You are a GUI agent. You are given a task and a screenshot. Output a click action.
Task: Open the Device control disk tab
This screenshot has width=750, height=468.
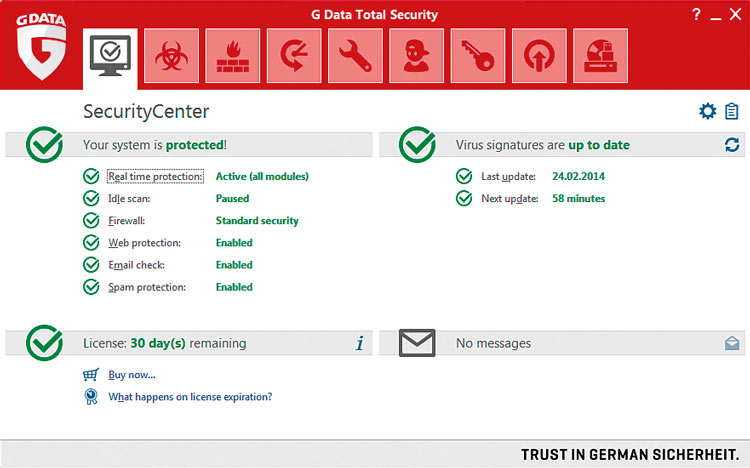(600, 56)
